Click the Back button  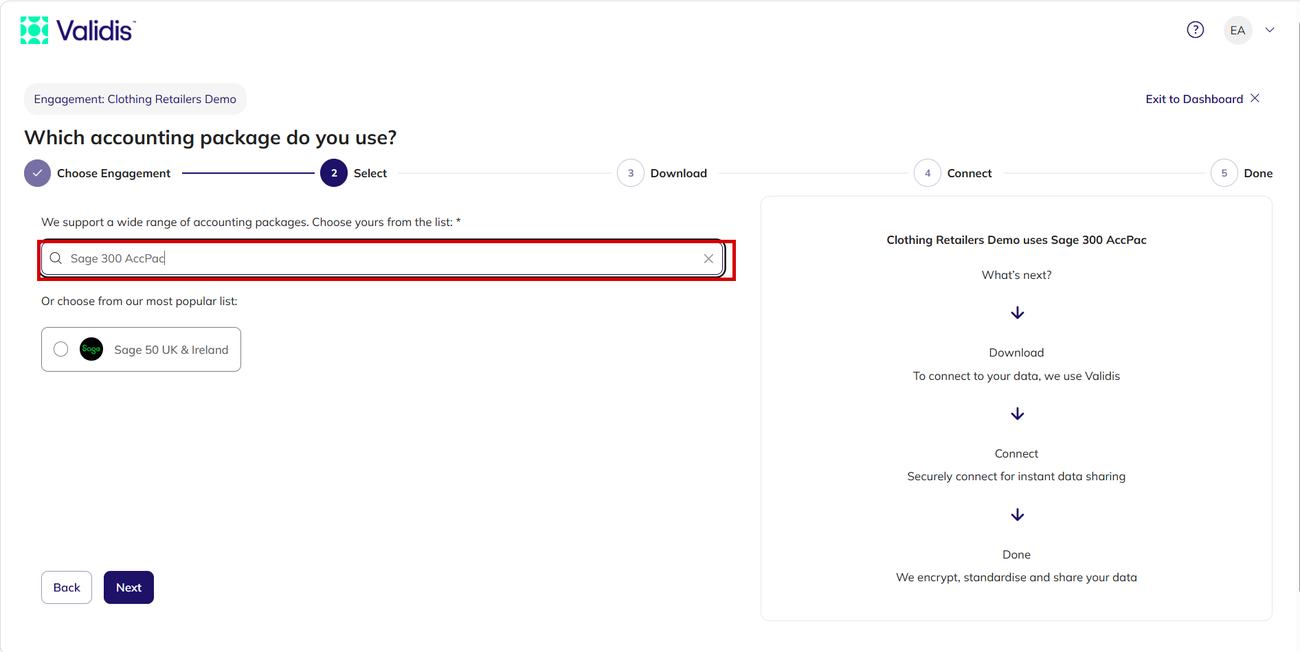(67, 587)
